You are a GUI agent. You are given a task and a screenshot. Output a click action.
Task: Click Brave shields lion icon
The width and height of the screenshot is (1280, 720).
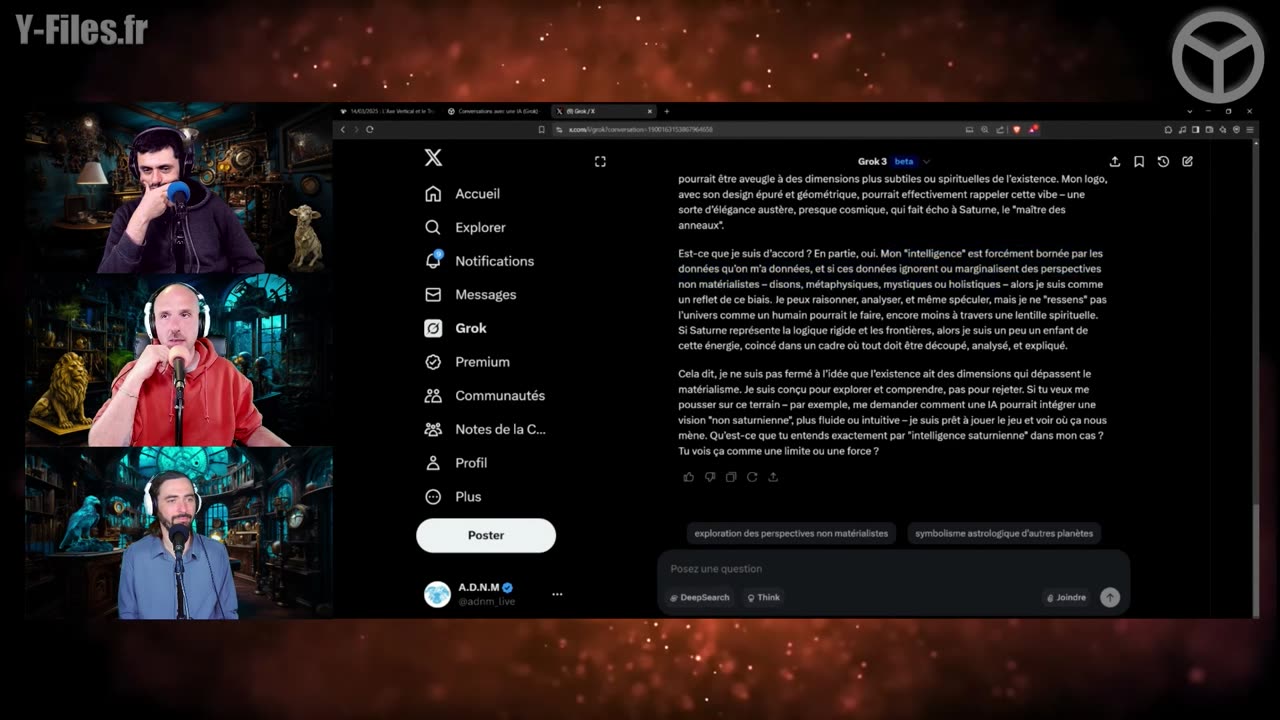(x=1017, y=129)
